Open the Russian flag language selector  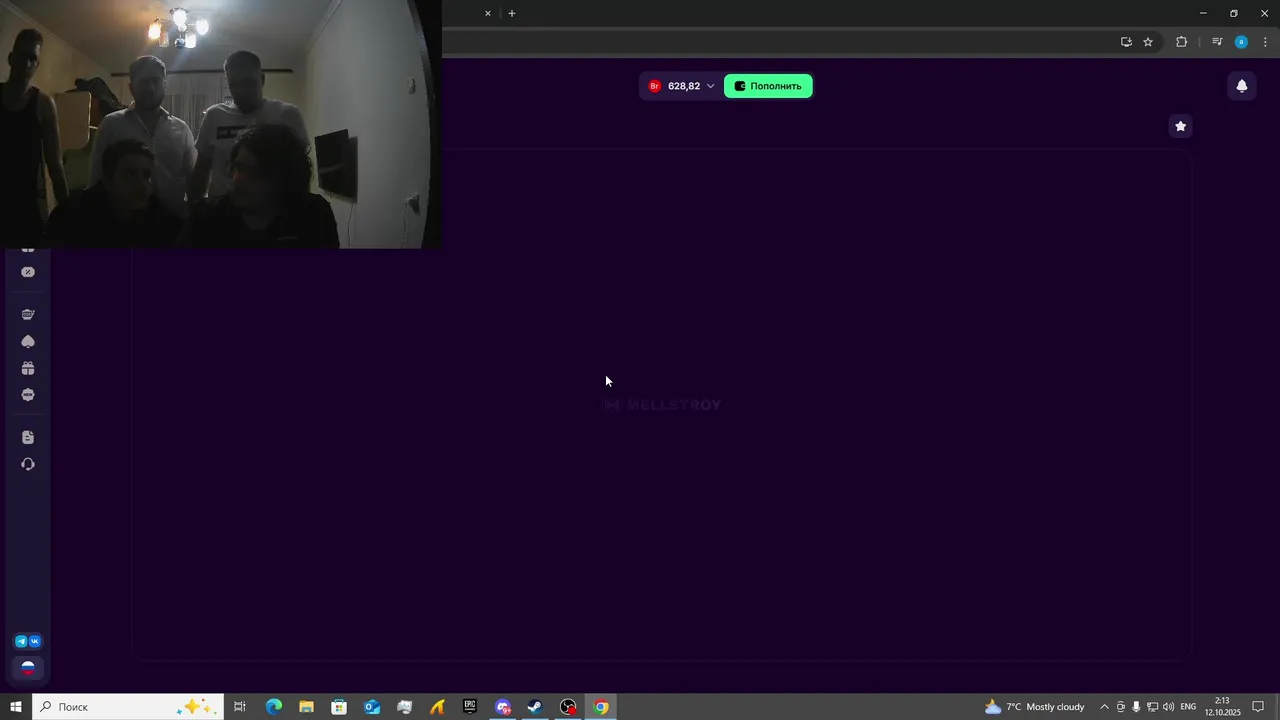pos(28,668)
